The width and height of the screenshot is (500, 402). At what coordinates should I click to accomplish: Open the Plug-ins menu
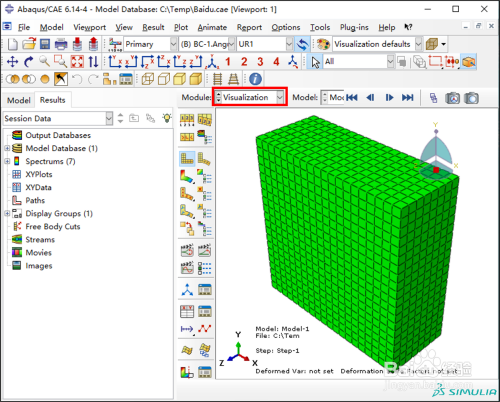(x=354, y=27)
